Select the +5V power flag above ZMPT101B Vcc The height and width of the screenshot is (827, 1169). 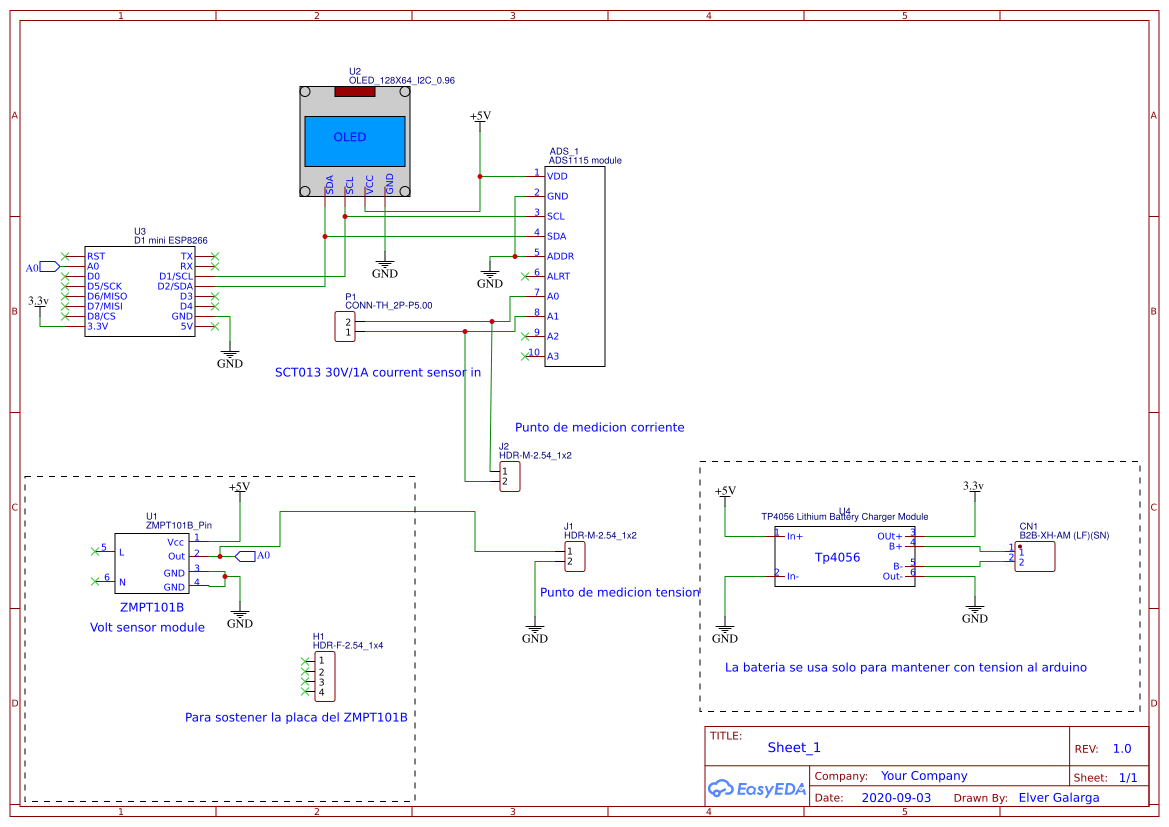(x=238, y=488)
